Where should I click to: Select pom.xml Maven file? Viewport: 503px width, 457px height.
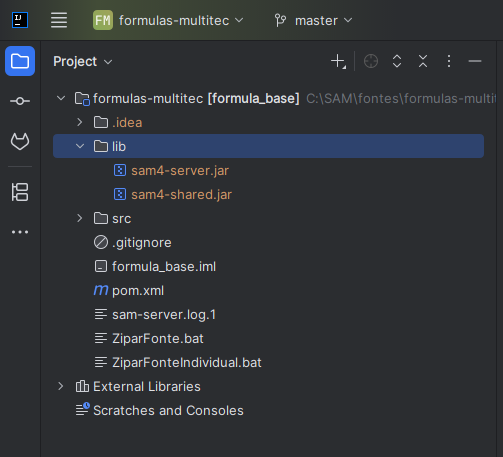coord(138,290)
